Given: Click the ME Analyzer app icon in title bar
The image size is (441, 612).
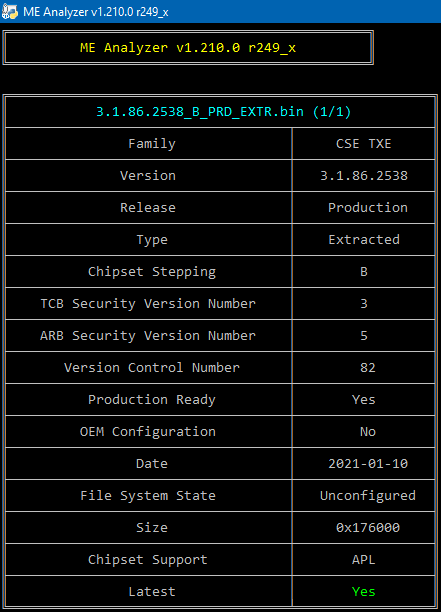Looking at the screenshot, I should click(x=10, y=12).
